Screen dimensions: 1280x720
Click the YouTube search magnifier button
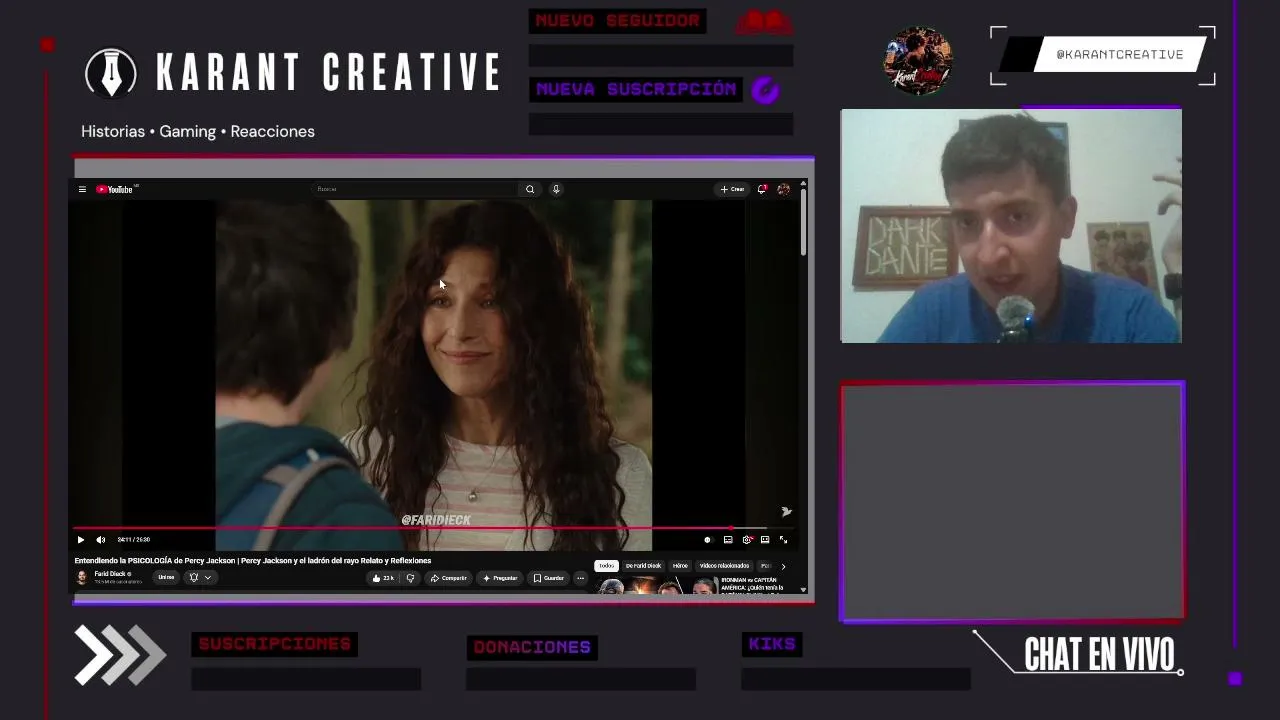point(530,189)
